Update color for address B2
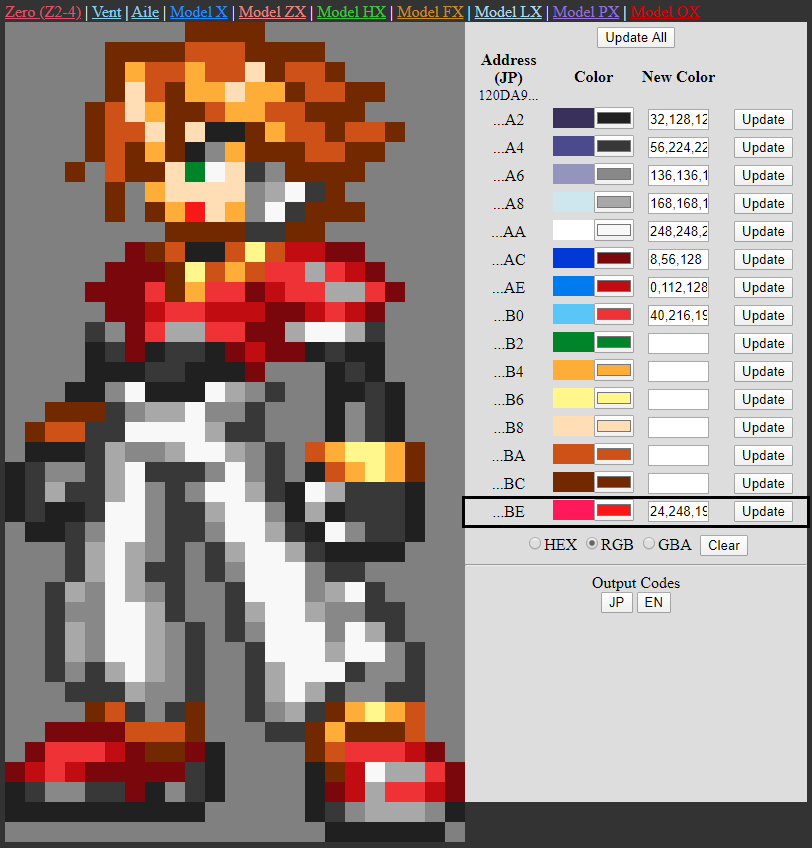The width and height of the screenshot is (812, 848). [x=763, y=344]
